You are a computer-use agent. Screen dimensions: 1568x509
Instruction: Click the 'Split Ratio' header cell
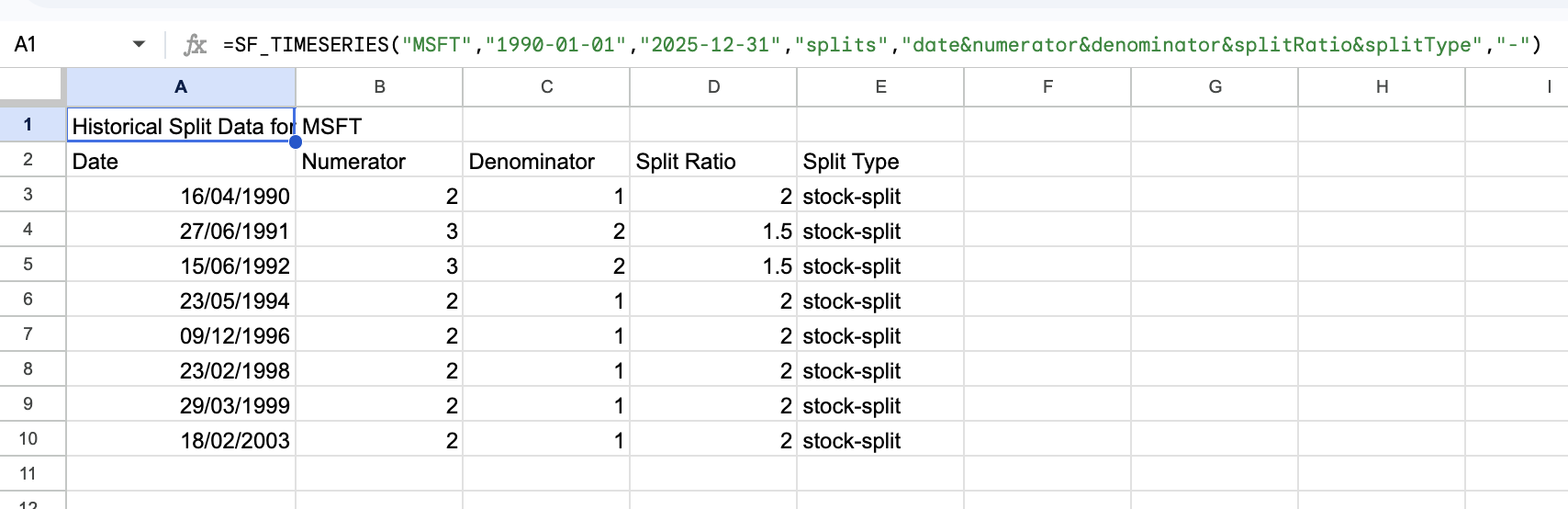point(713,160)
